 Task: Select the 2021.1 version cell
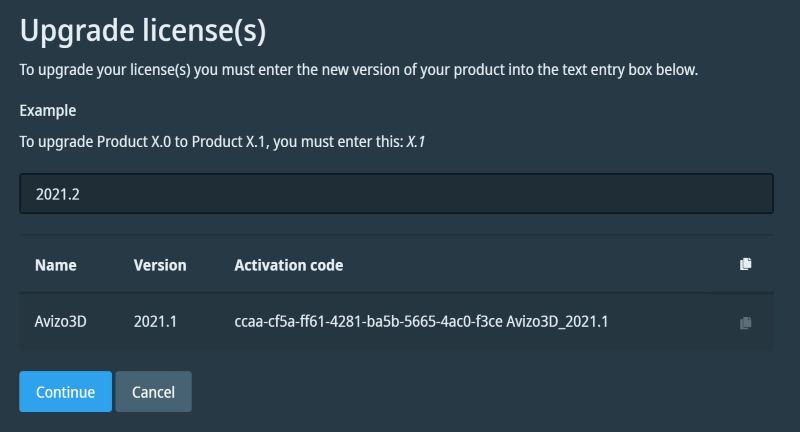click(x=157, y=321)
